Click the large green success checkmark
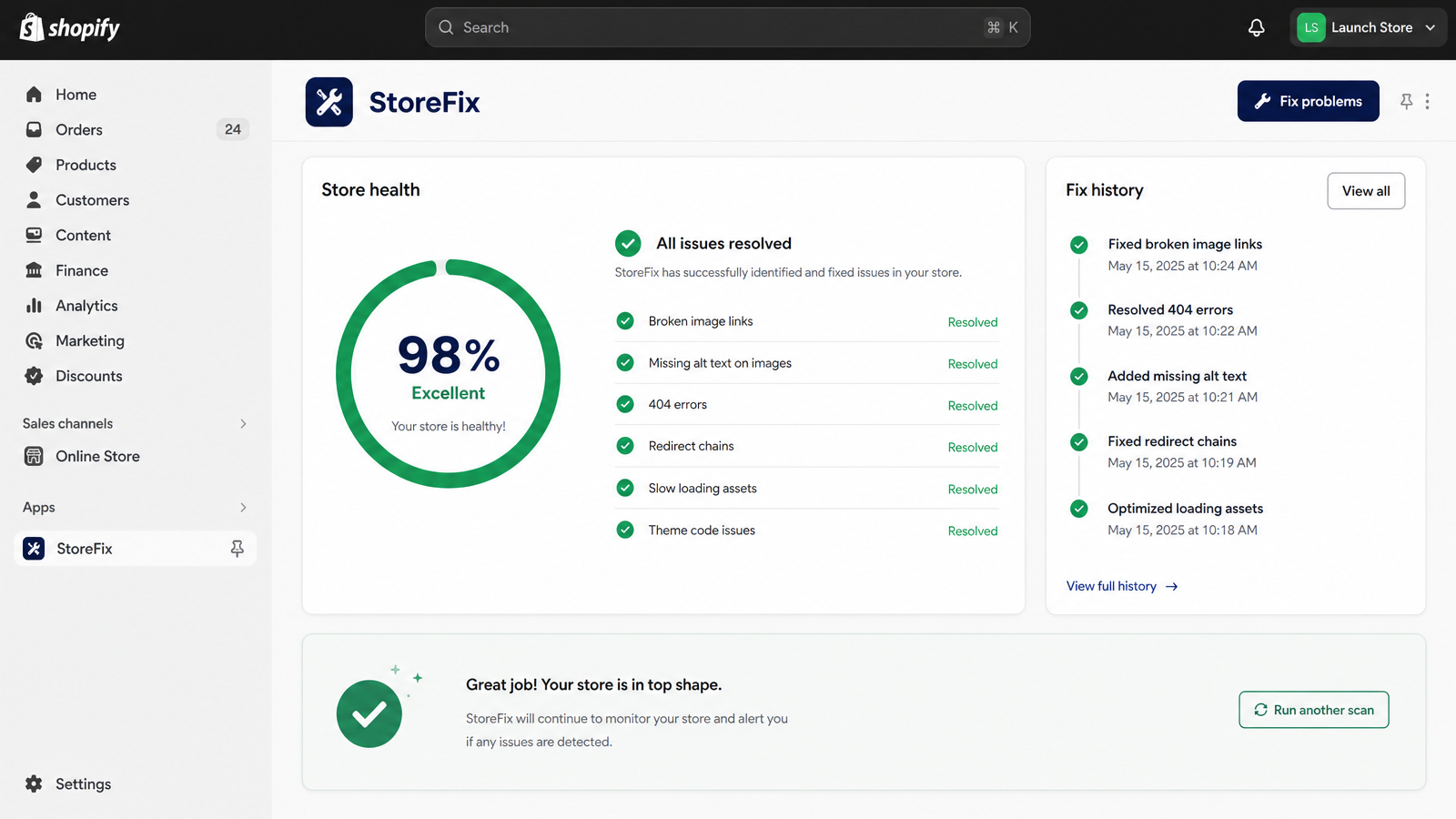This screenshot has height=819, width=1456. (369, 714)
